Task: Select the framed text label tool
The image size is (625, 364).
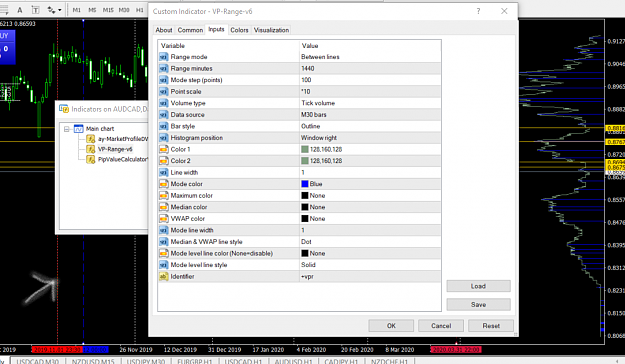Action: (35, 10)
